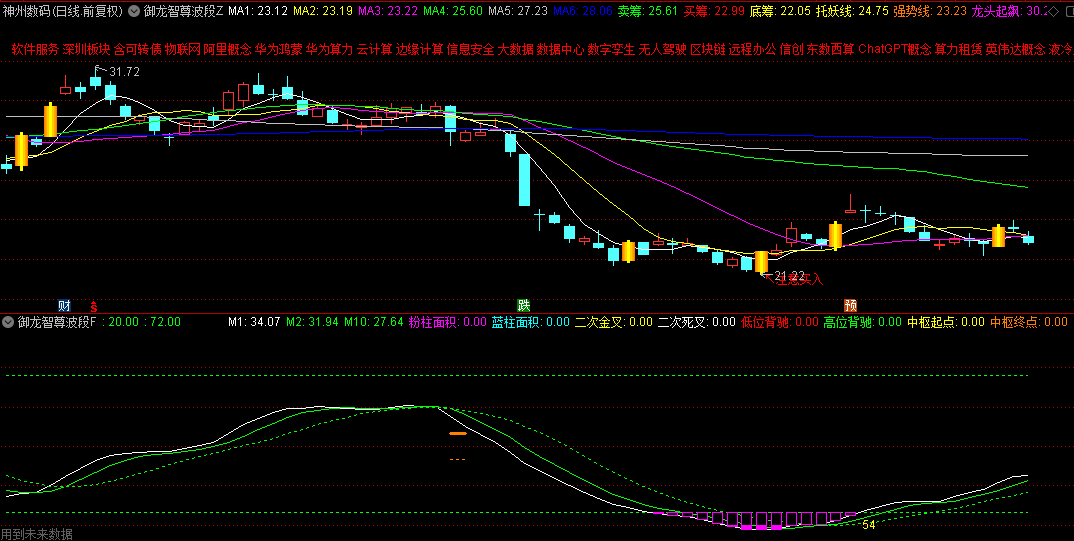Open the 边缘计算 concept tag
The image size is (1074, 541).
coord(420,49)
